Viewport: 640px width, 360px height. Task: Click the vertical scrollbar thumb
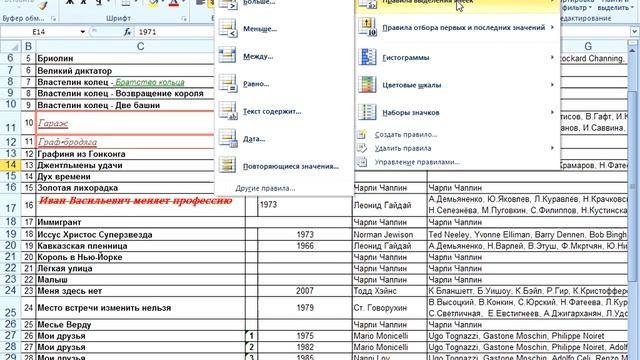[633, 186]
